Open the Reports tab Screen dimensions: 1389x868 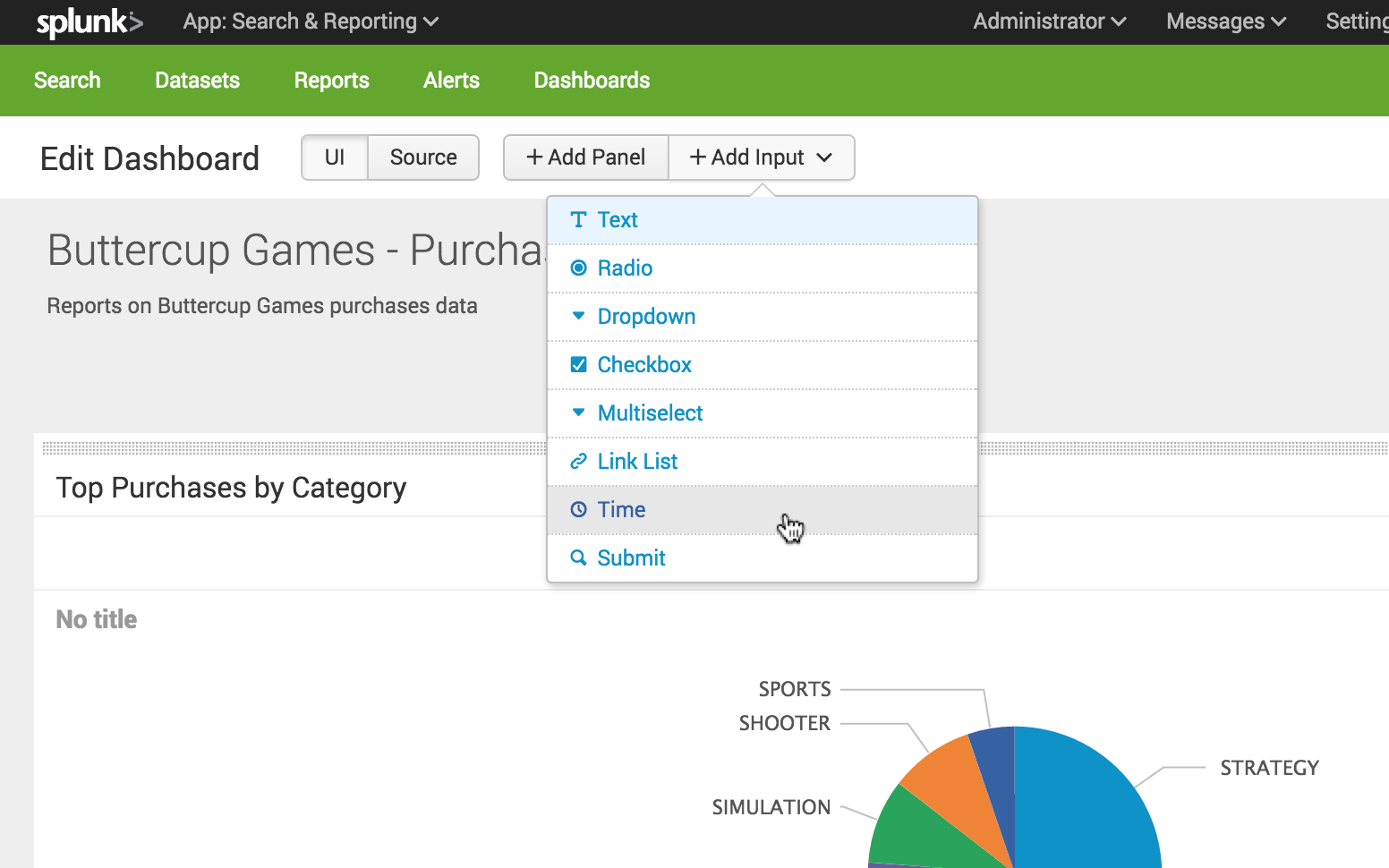tap(331, 81)
